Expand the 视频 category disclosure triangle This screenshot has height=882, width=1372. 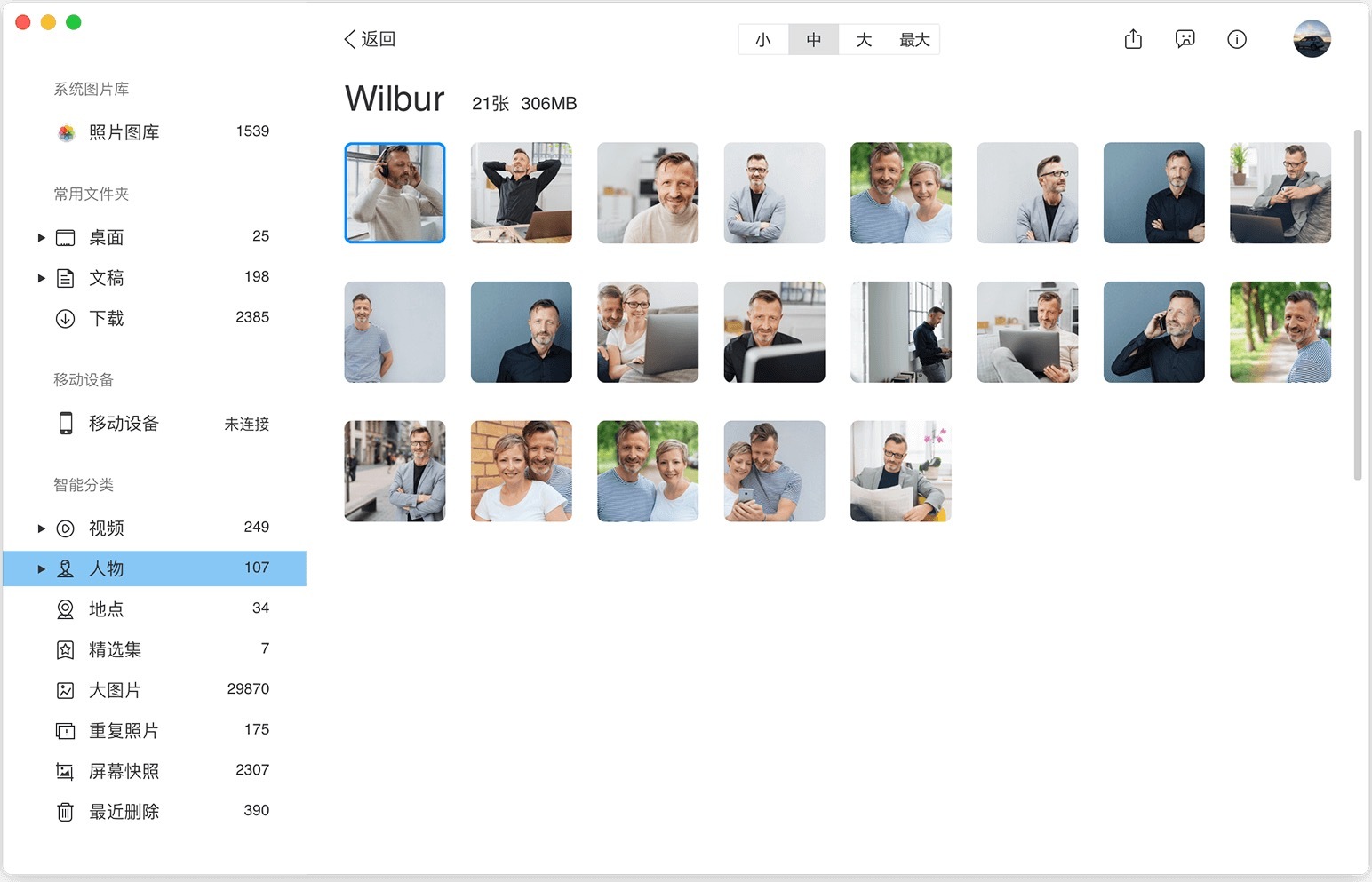tap(41, 528)
